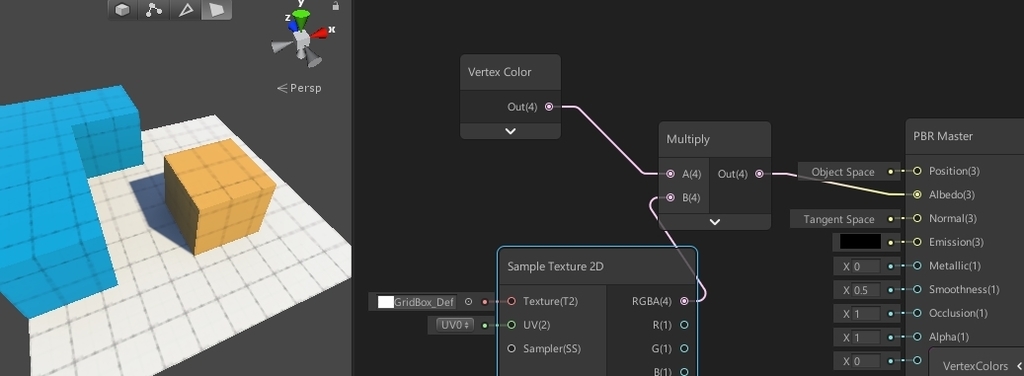Click Smoothness(1) port on PBR Master
Screen dimensions: 1024x376
917,289
